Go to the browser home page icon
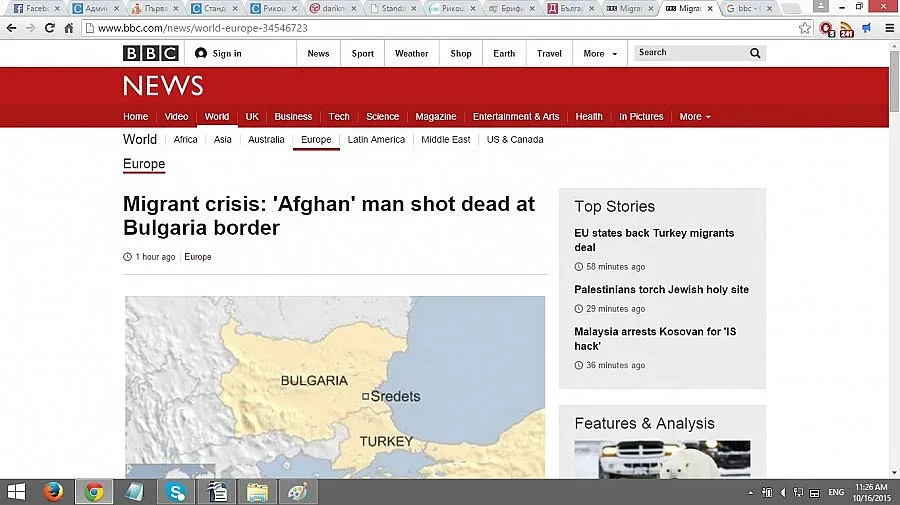 pos(68,28)
